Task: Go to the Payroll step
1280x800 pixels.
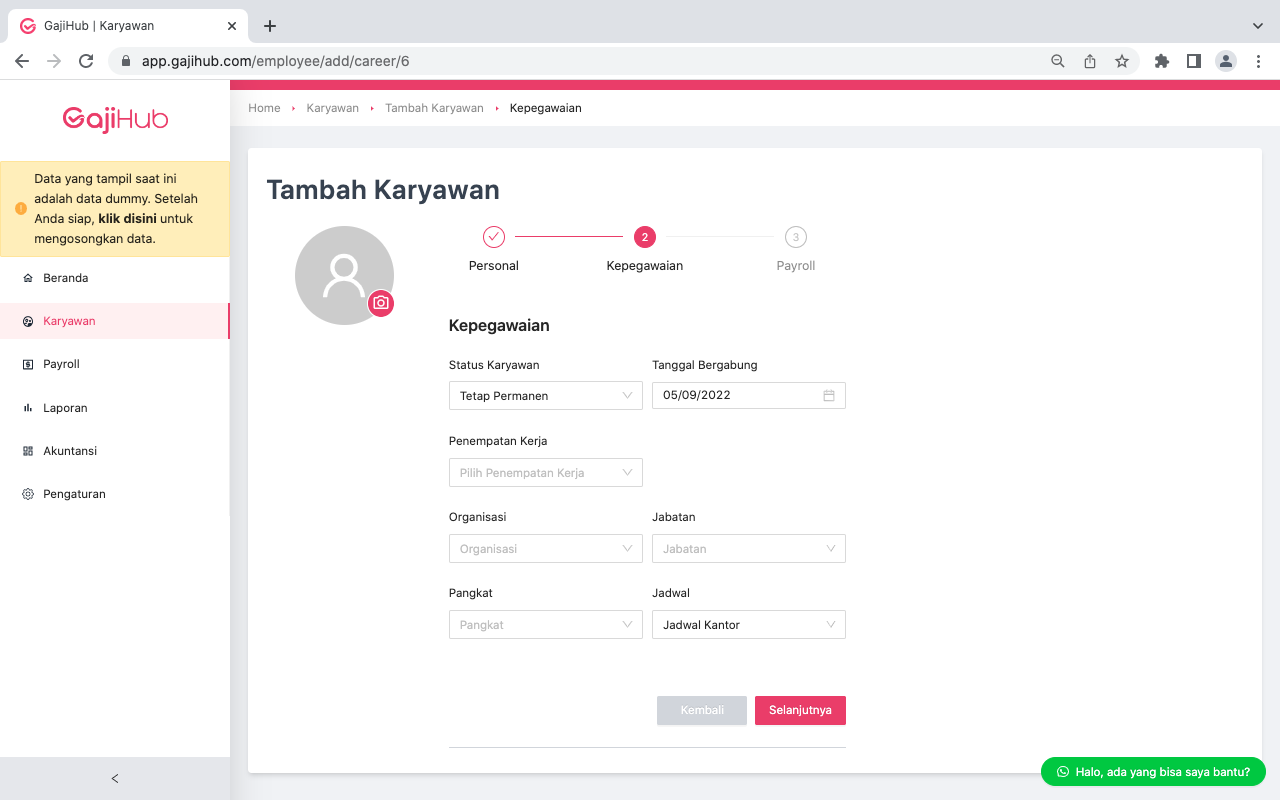Action: (x=795, y=237)
